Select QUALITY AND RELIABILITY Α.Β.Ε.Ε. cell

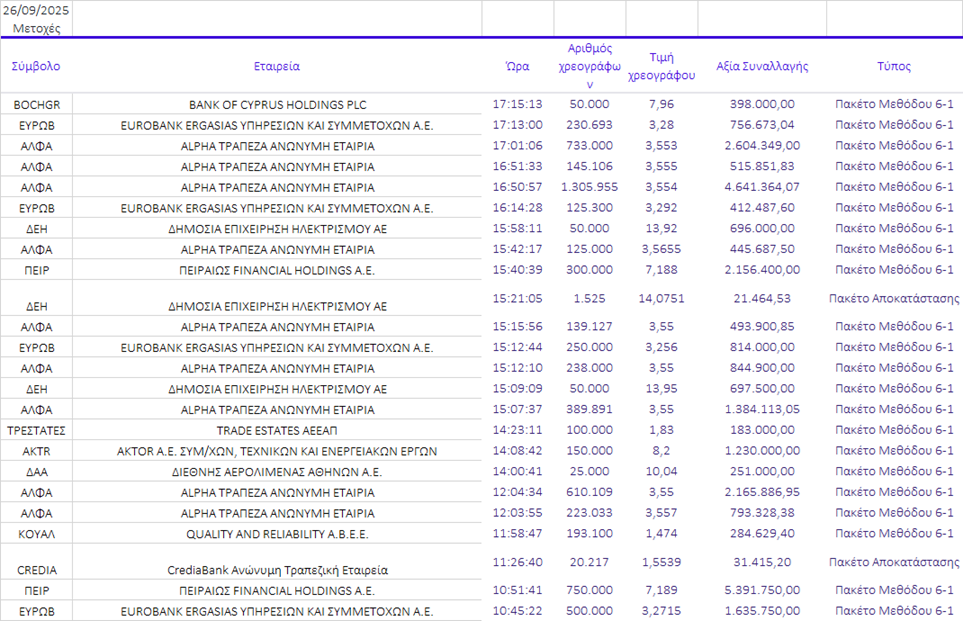pos(277,533)
